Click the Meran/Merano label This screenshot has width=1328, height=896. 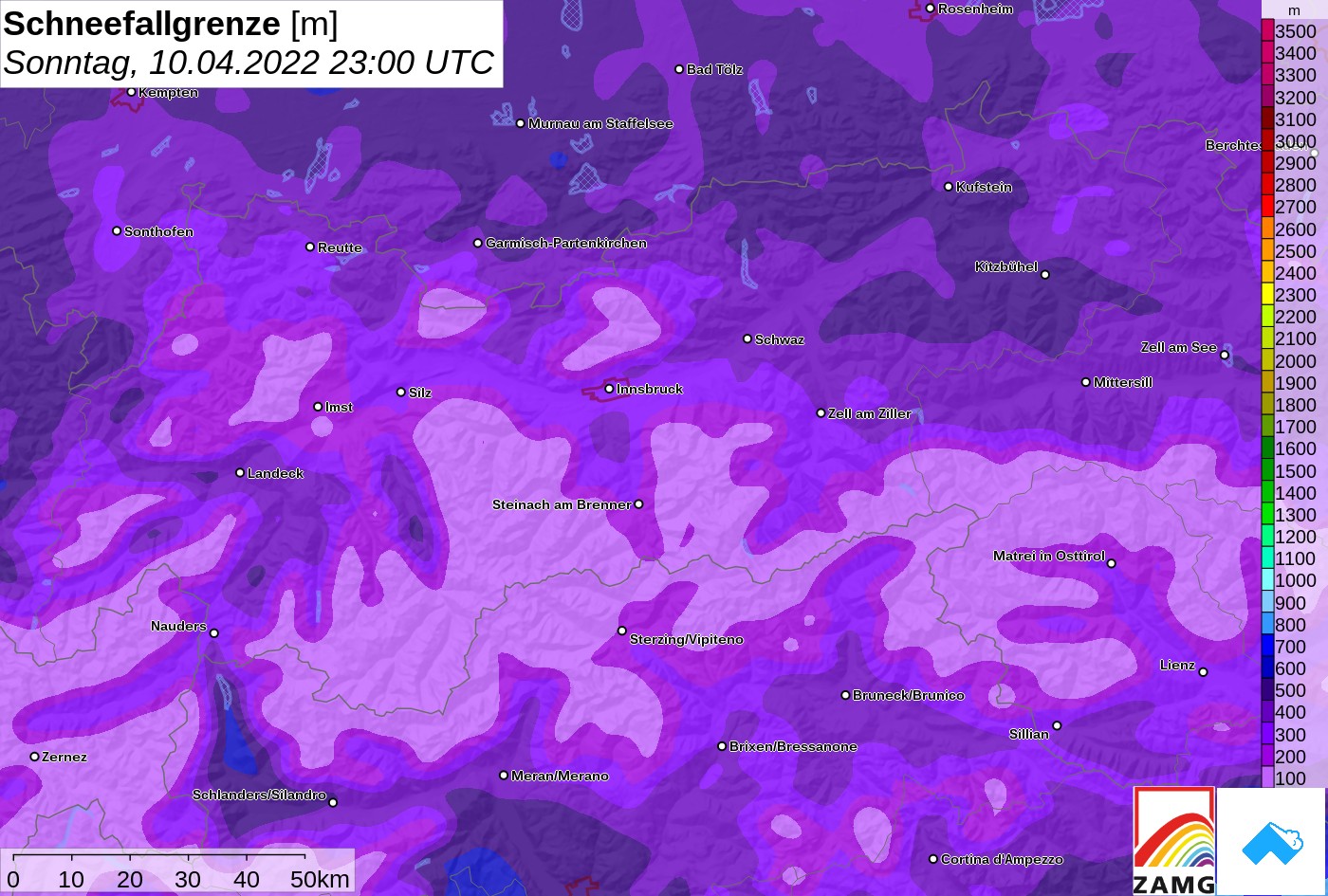tap(561, 776)
